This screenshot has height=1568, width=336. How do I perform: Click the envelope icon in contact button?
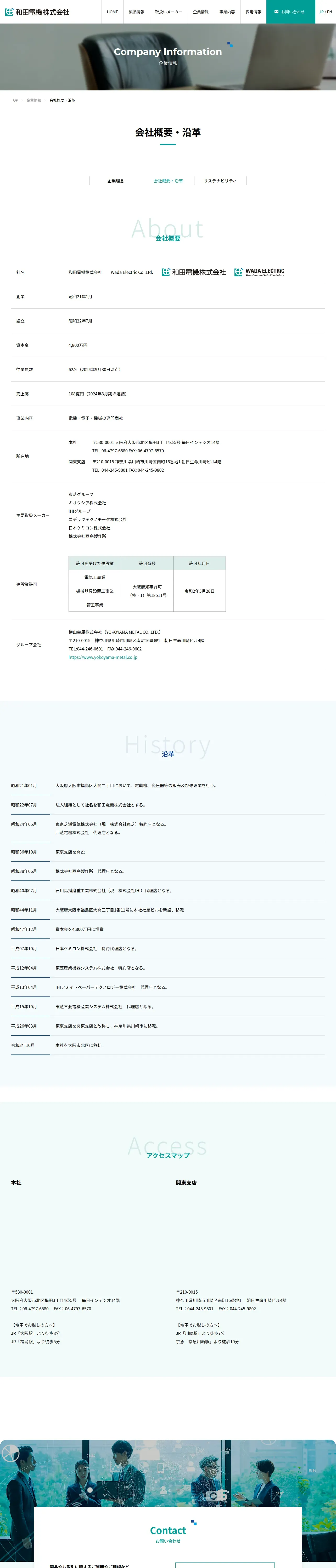coord(276,11)
